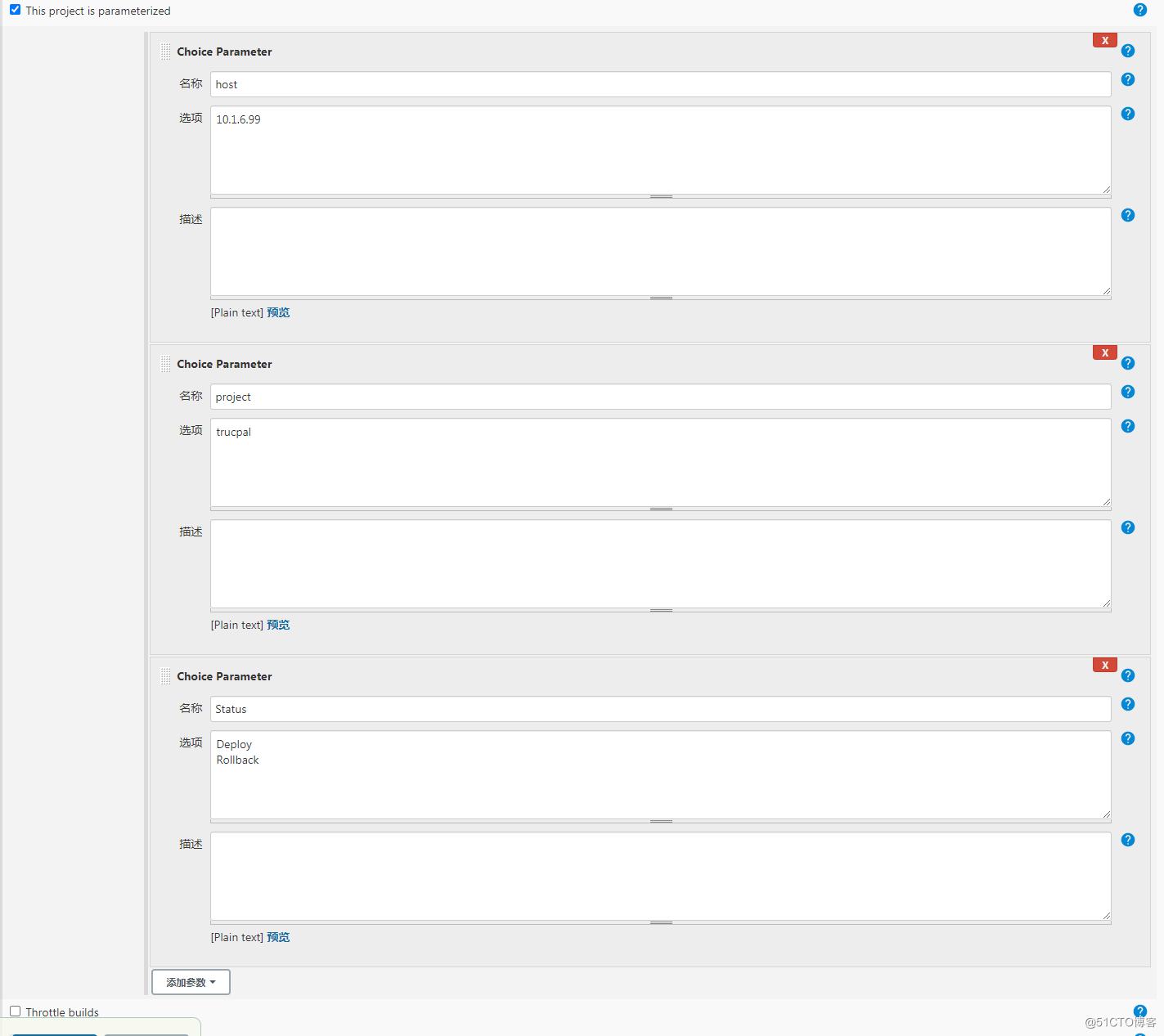Click choices textarea with Deploy and Rollback
This screenshot has height=1036, width=1164.
point(660,775)
